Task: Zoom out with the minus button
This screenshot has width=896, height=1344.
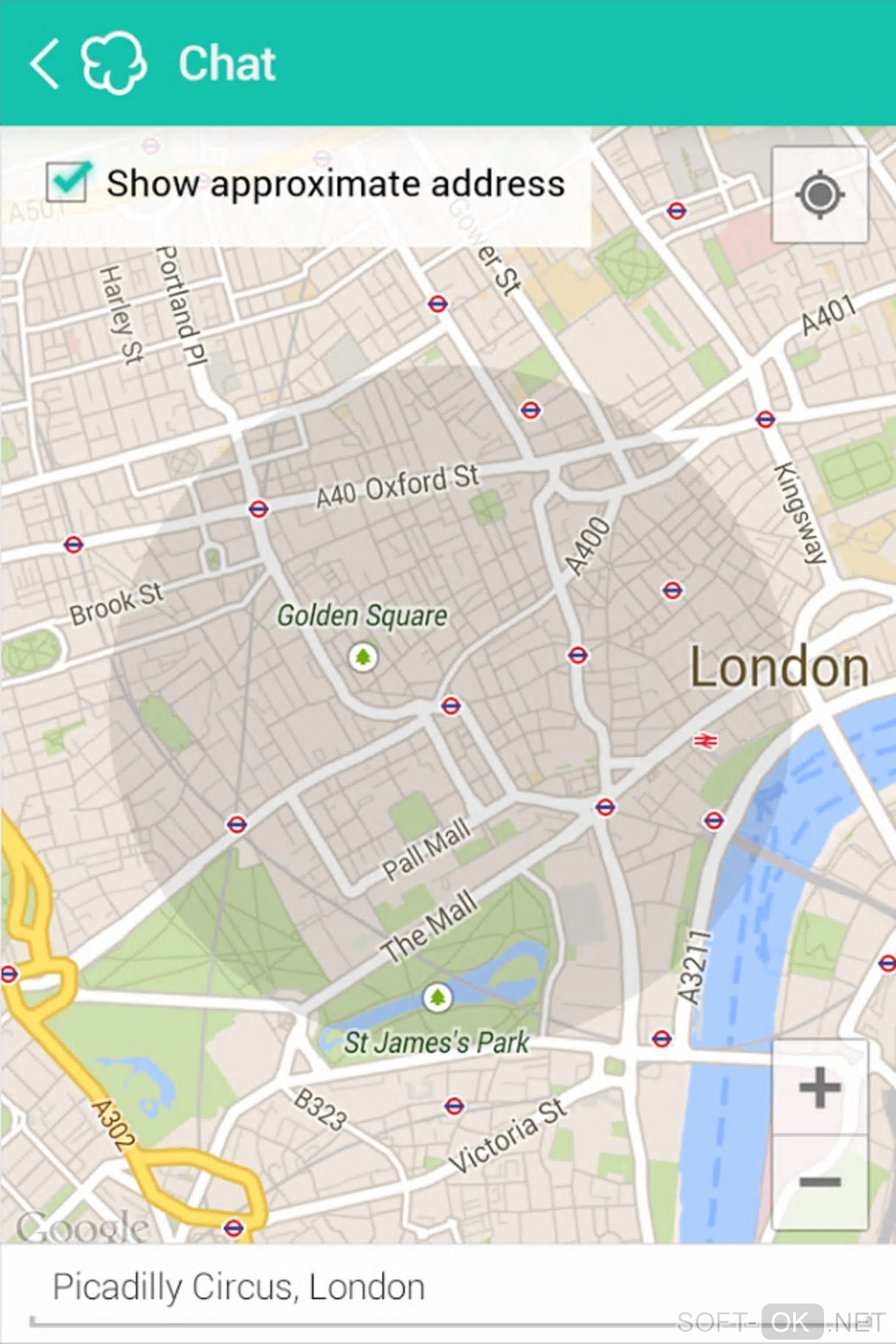Action: pos(820,1181)
